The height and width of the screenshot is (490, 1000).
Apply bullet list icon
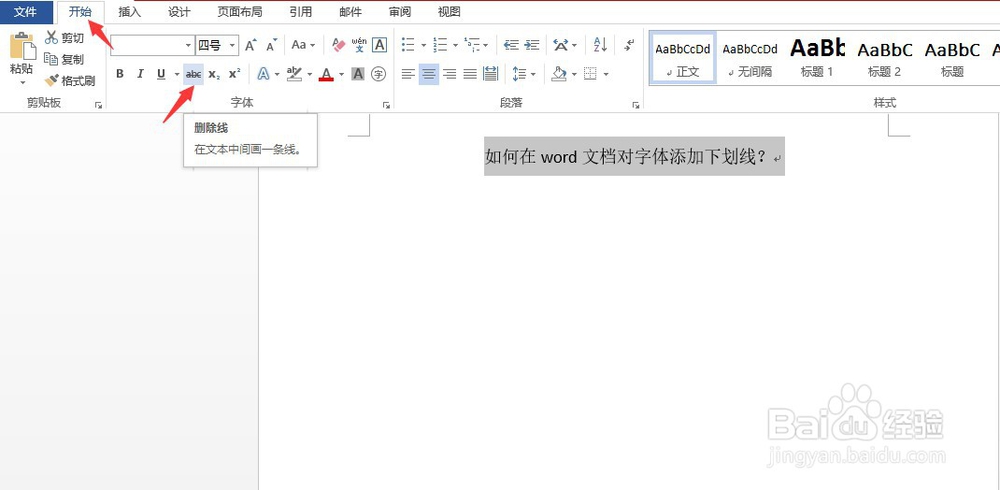(x=408, y=45)
